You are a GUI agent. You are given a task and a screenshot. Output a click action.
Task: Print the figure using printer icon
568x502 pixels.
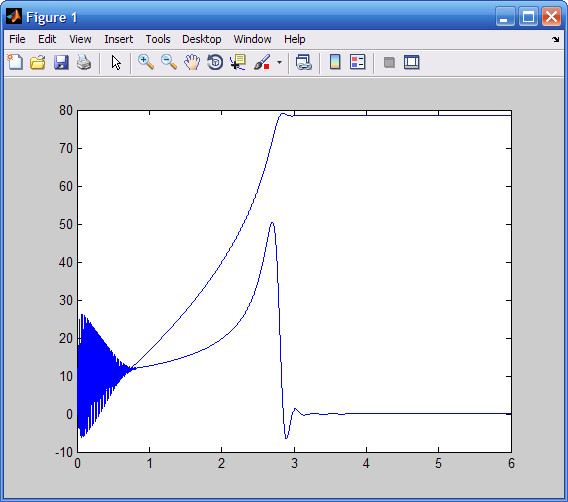click(84, 62)
